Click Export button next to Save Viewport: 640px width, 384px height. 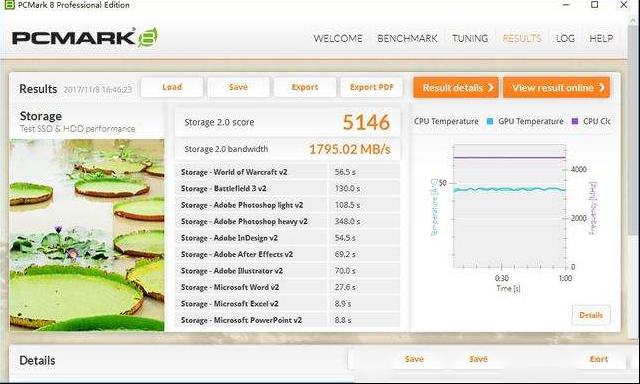305,87
